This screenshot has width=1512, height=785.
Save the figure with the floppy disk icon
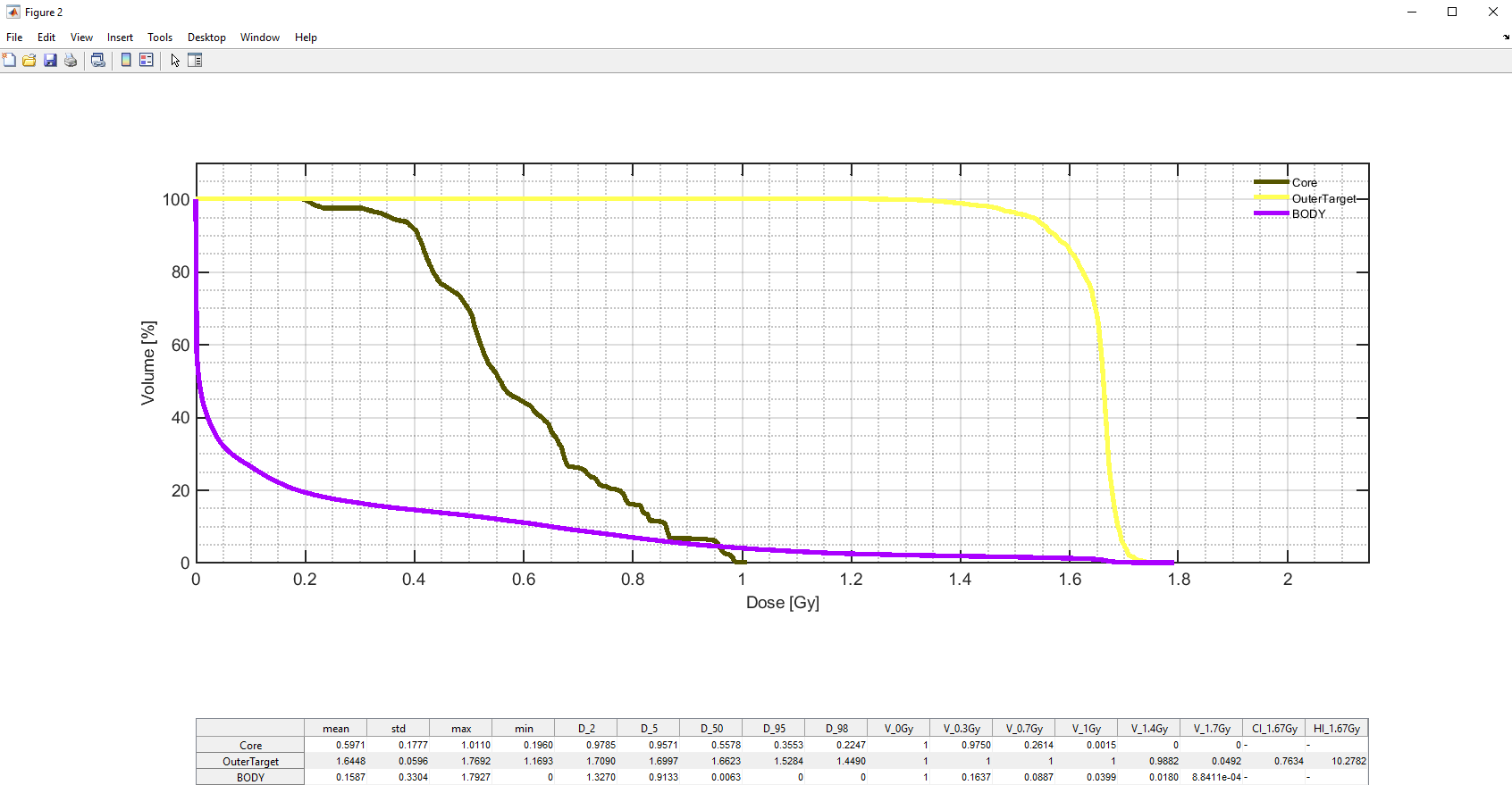point(50,60)
